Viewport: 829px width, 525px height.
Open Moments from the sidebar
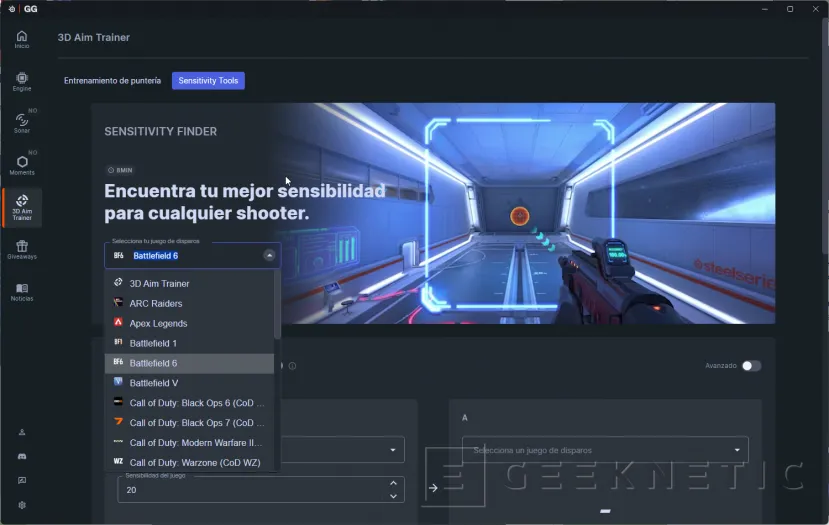22,165
